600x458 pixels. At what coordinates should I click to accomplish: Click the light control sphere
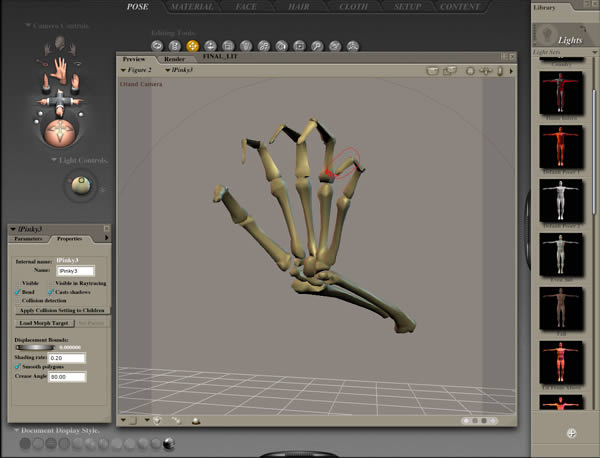(81, 186)
